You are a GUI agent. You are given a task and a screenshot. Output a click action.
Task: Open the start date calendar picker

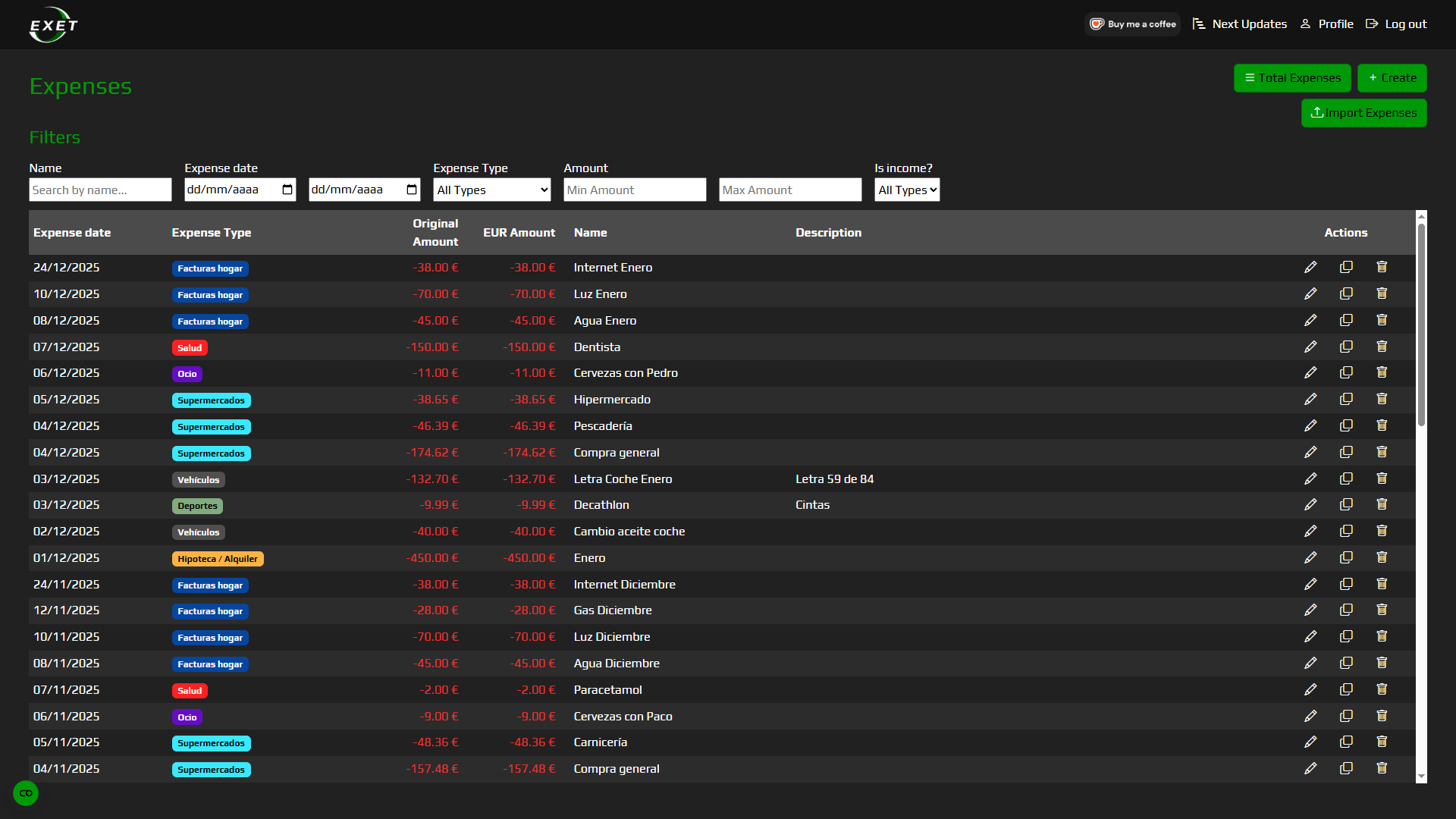287,190
